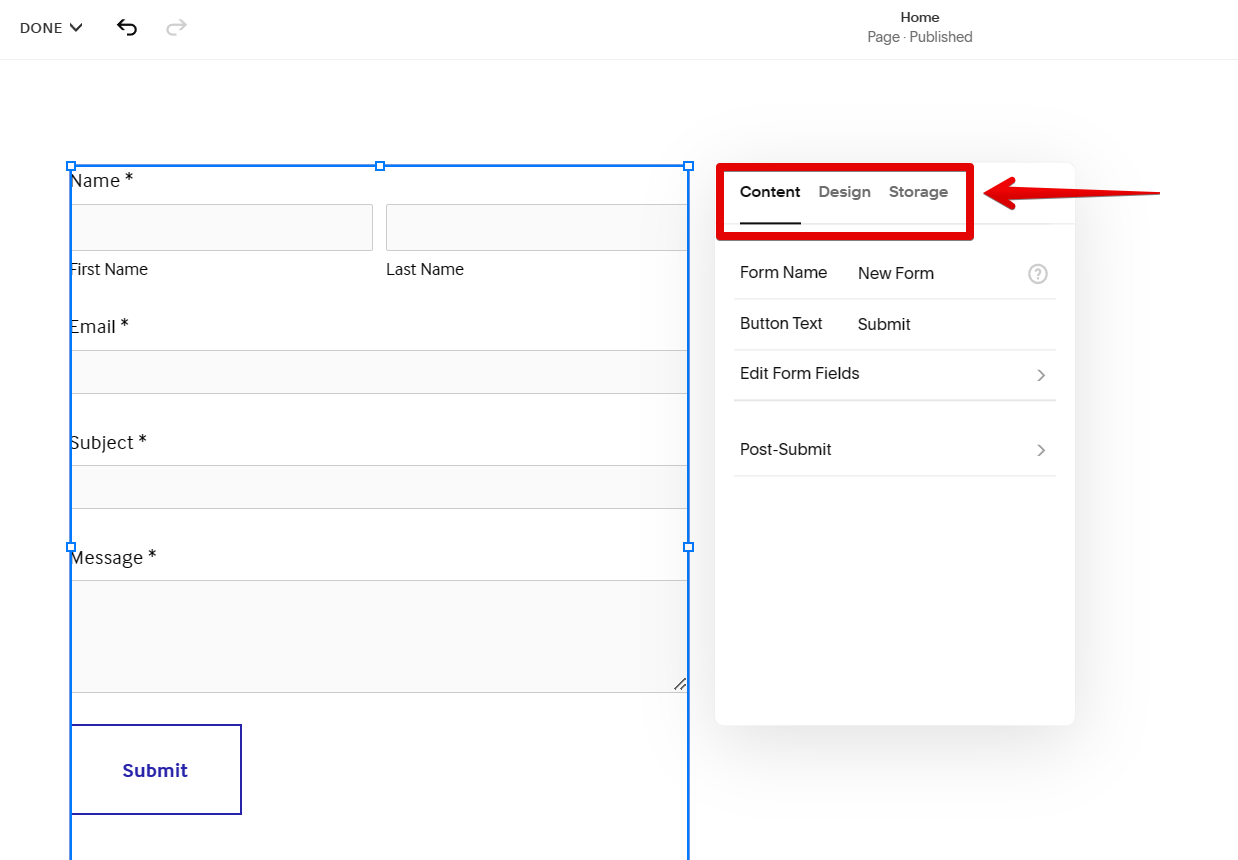
Task: Edit the Form Name value New Form
Action: click(896, 274)
